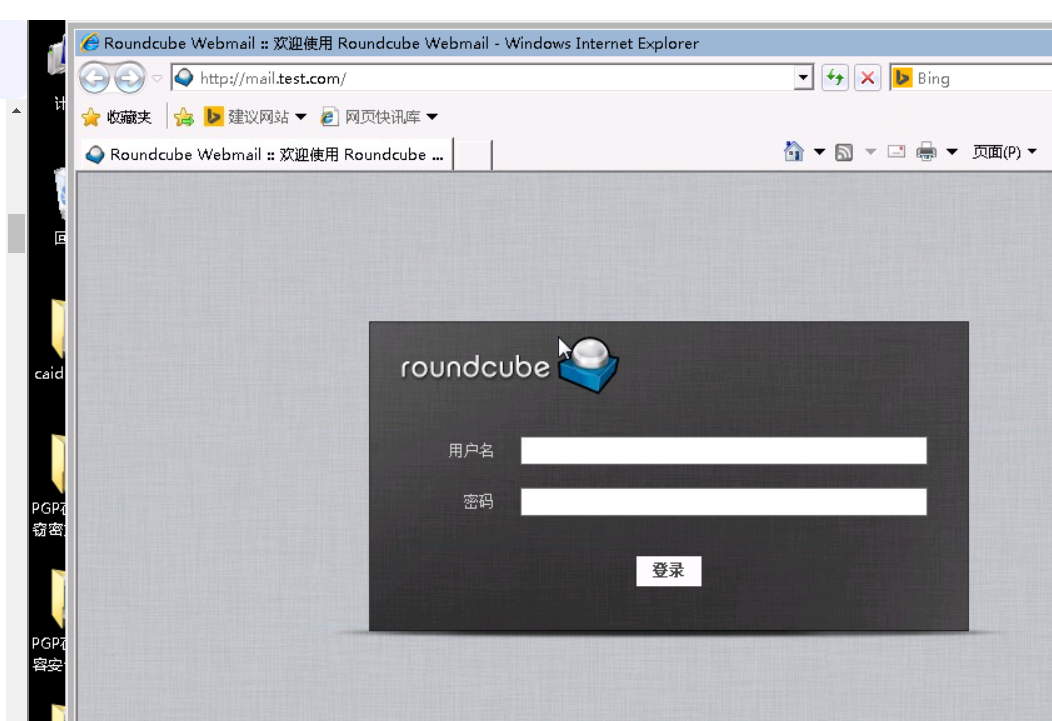Expand the address bar history dropdown

pyautogui.click(x=802, y=78)
